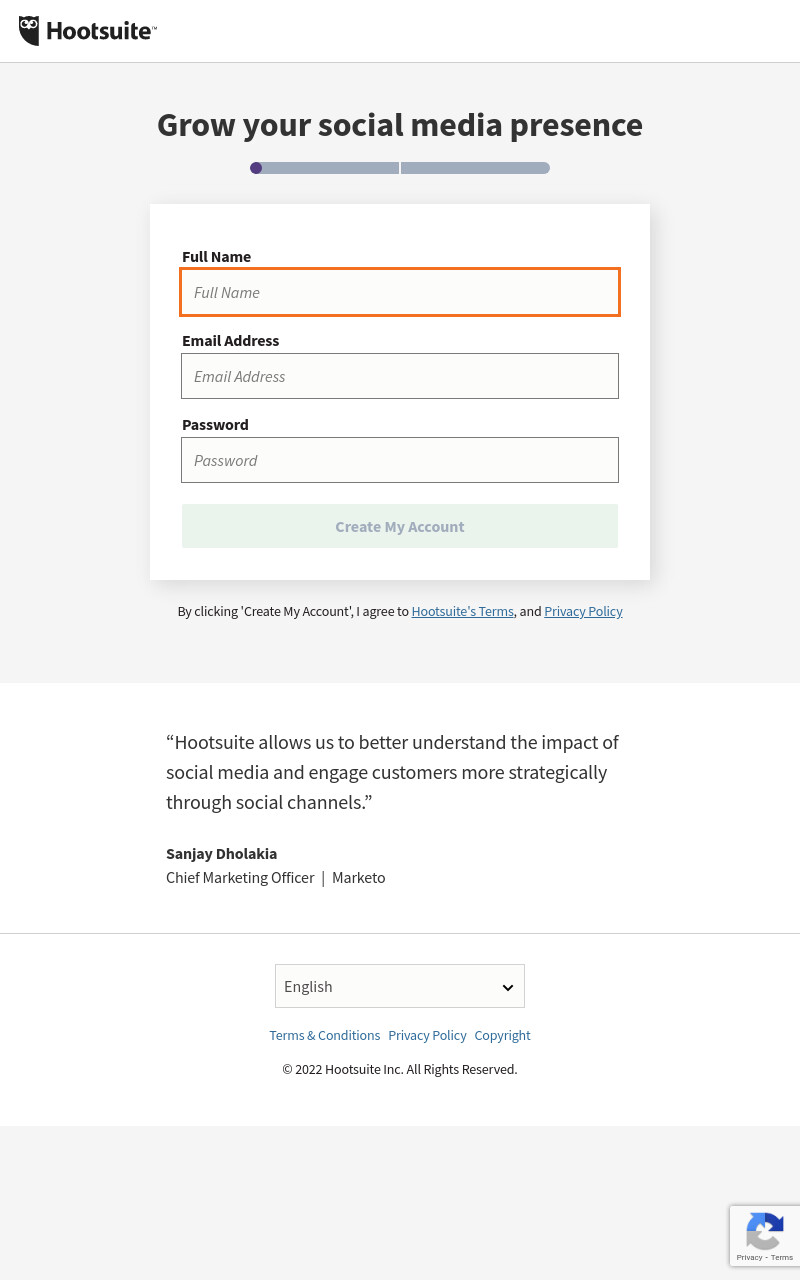Screen dimensions: 800x1280
Task: Click the second segment of the progress bar
Action: pyautogui.click(x=475, y=168)
